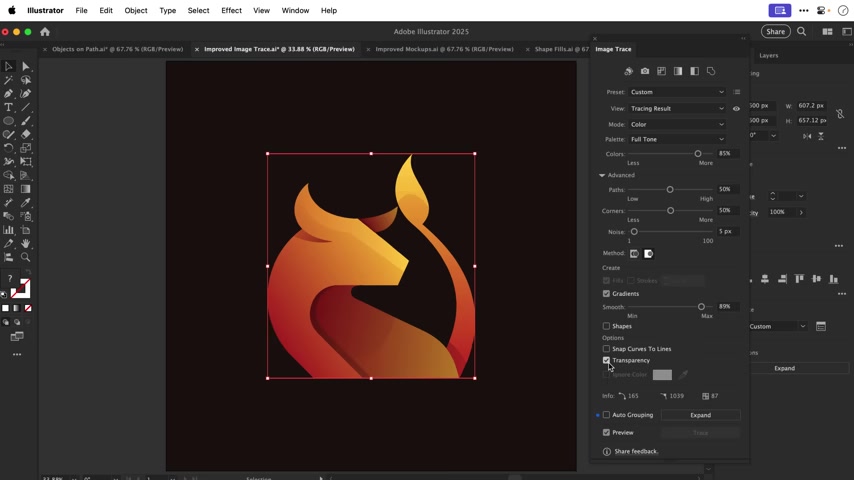The height and width of the screenshot is (480, 854).
Task: Click Expand button in Image Trace panel
Action: pos(700,415)
